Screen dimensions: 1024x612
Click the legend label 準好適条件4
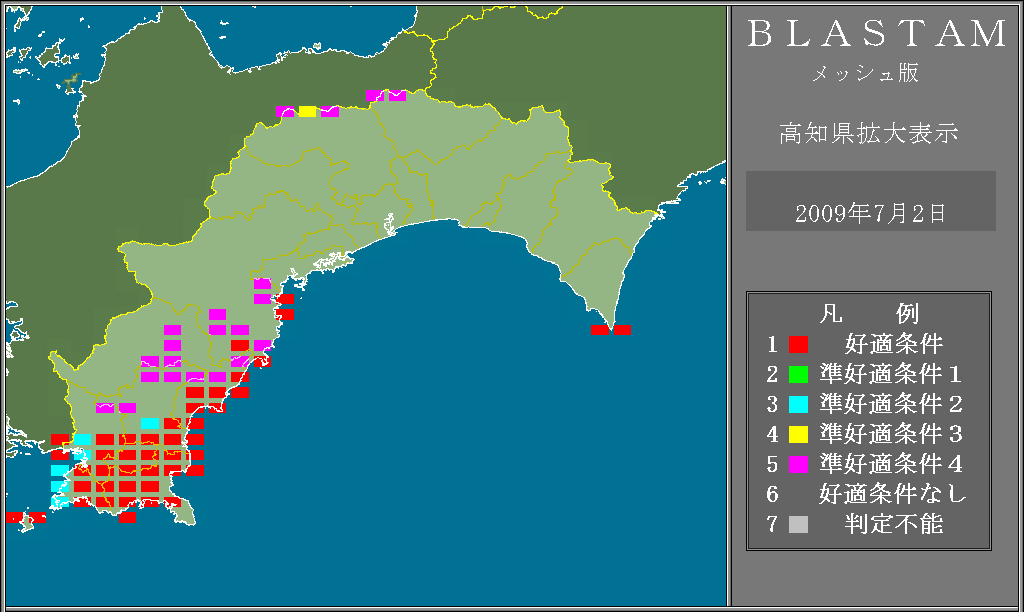(891, 464)
